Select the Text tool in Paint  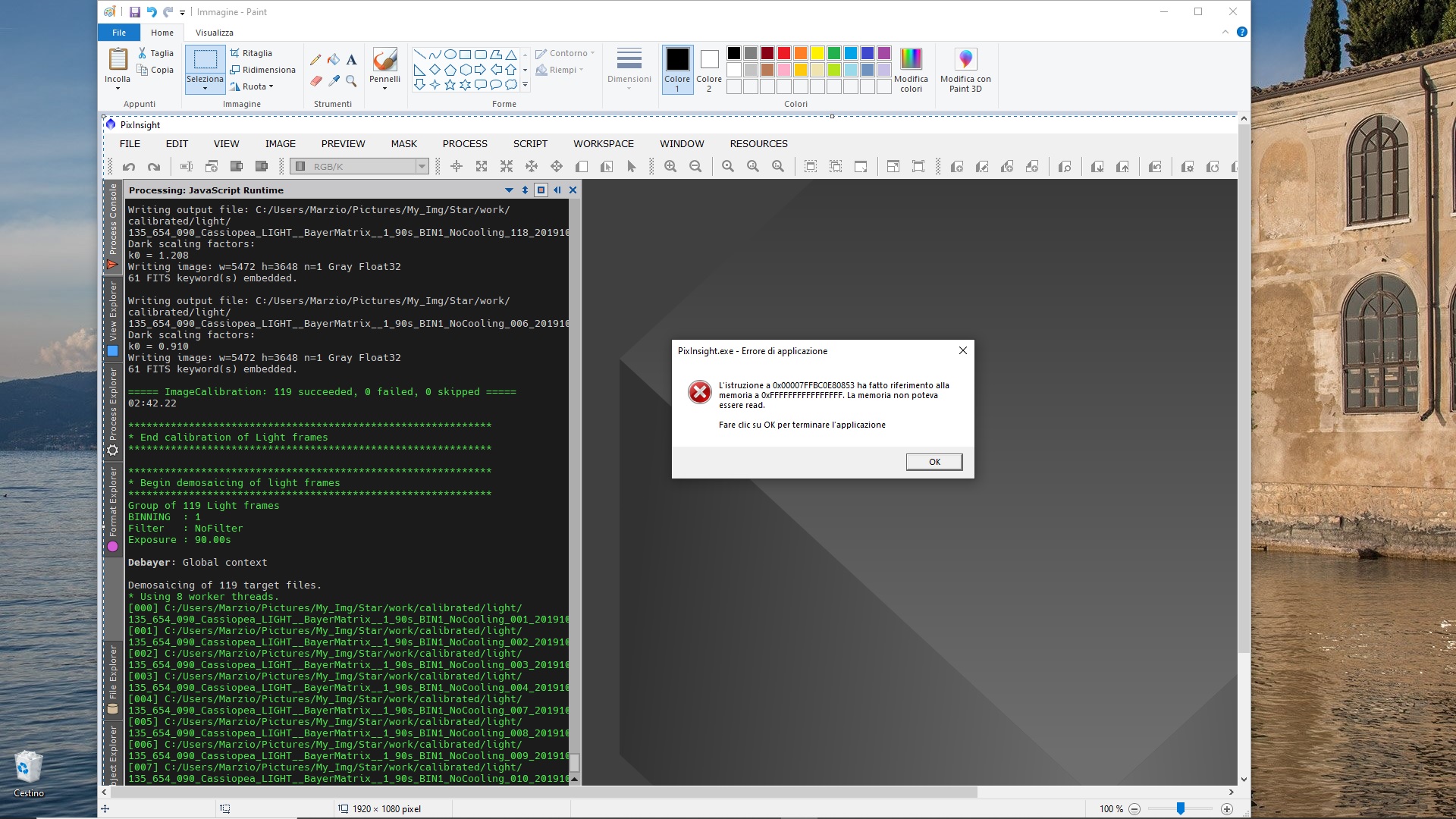[351, 59]
